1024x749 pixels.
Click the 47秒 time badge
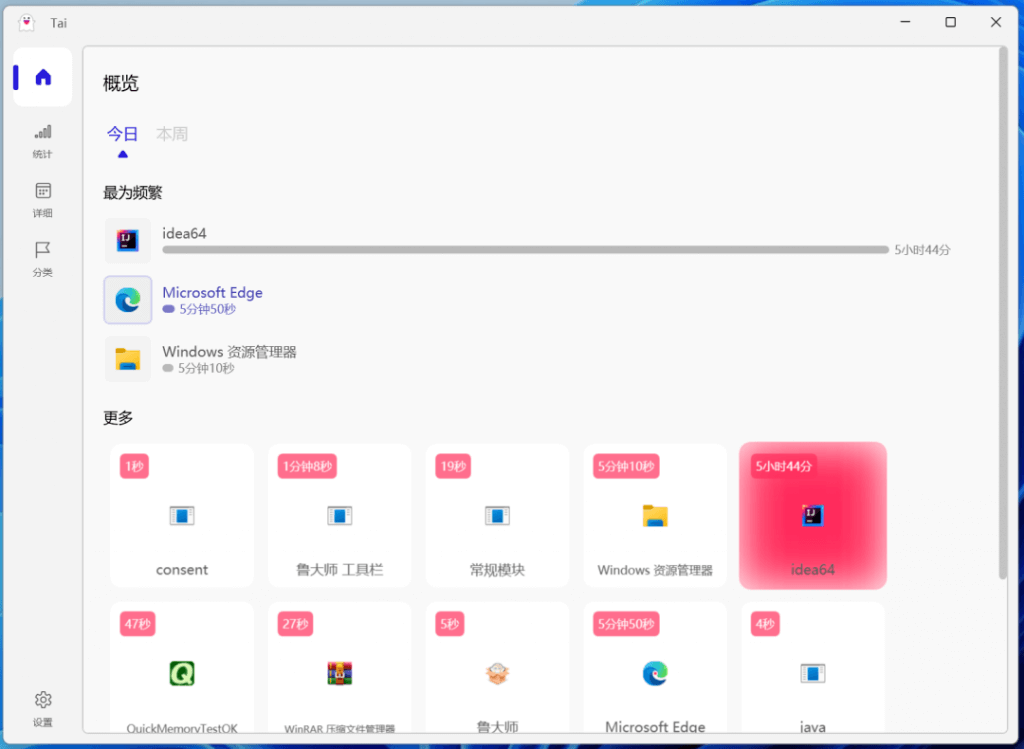(x=138, y=624)
